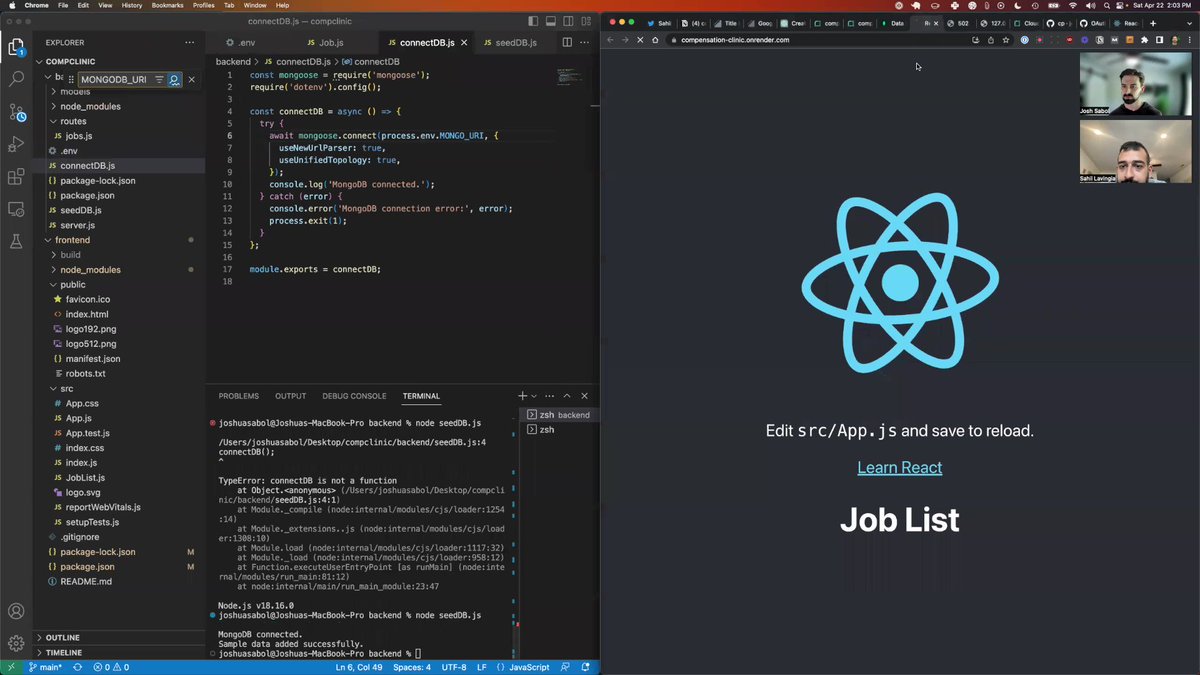Viewport: 1200px width, 675px height.
Task: Close the connectDB.js editor tab
Action: pos(466,42)
